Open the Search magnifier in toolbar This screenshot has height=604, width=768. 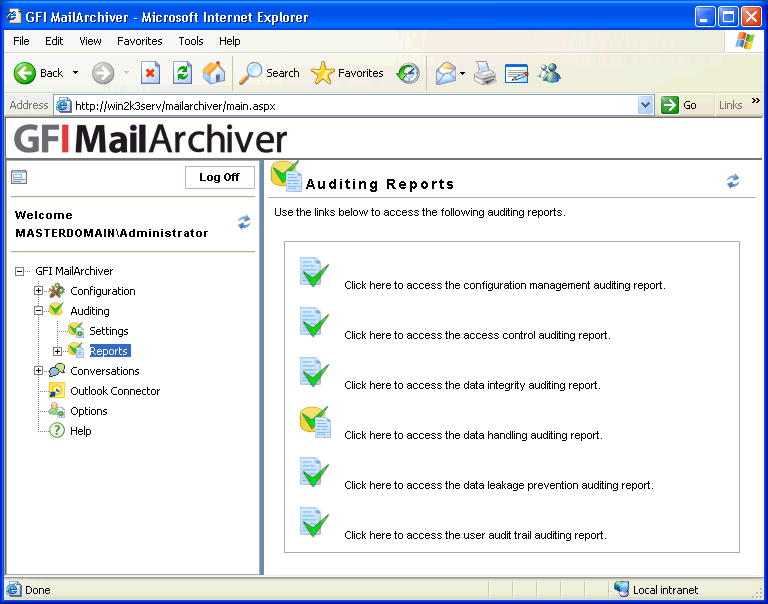(x=250, y=73)
